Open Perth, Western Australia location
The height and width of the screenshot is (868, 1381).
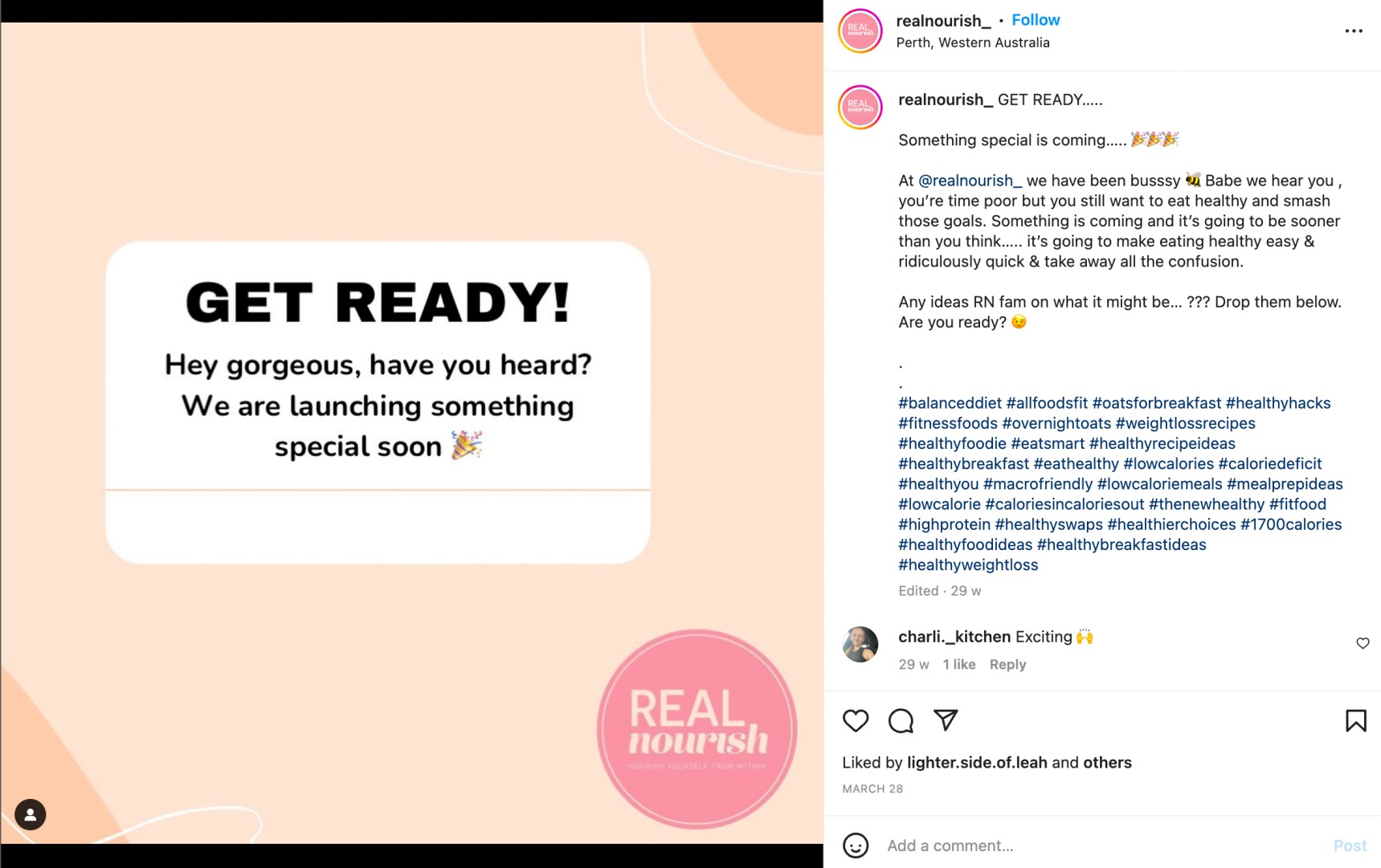[x=972, y=43]
